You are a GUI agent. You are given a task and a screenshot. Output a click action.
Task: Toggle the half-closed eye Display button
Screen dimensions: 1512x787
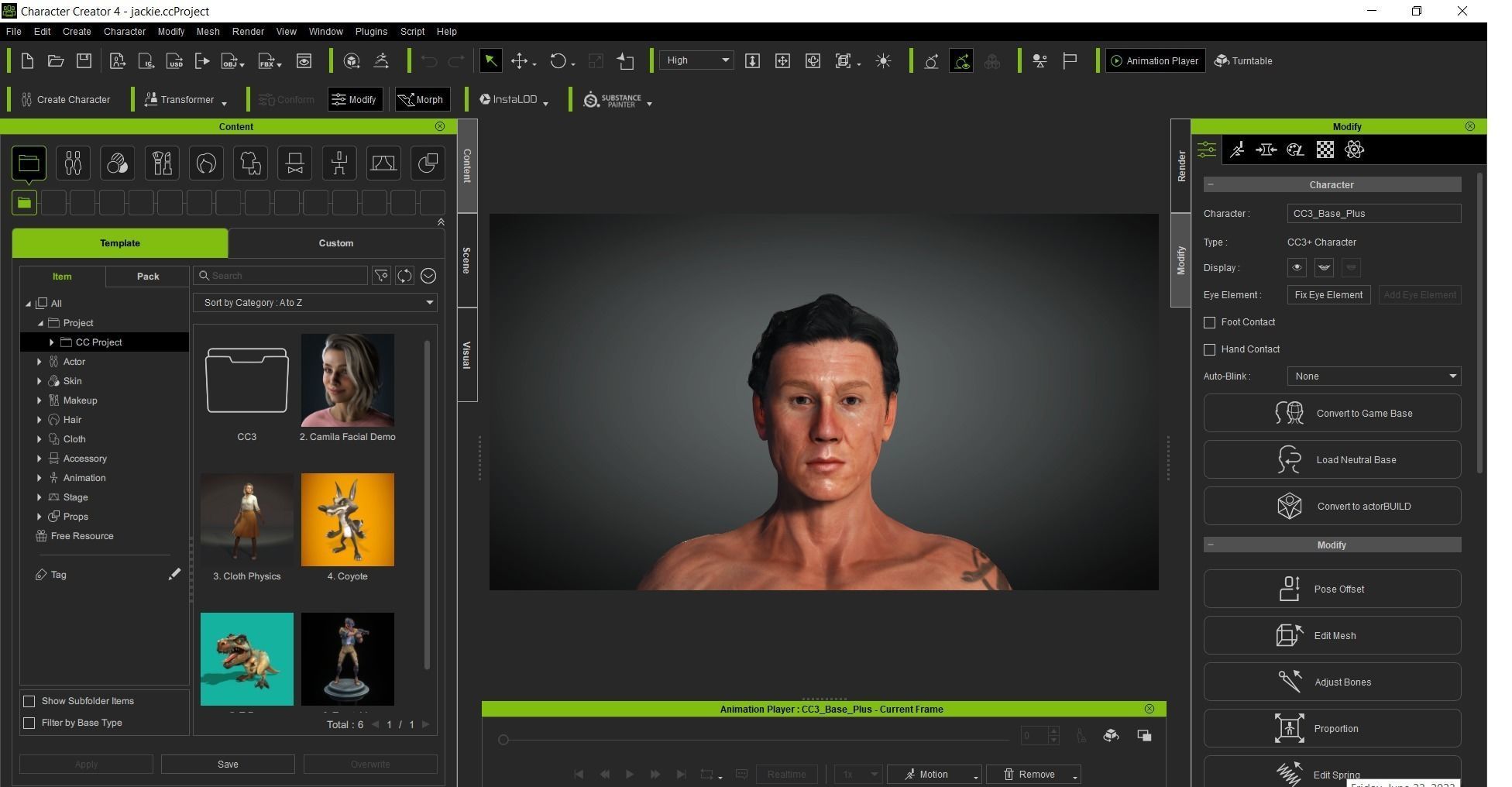pyautogui.click(x=1324, y=268)
